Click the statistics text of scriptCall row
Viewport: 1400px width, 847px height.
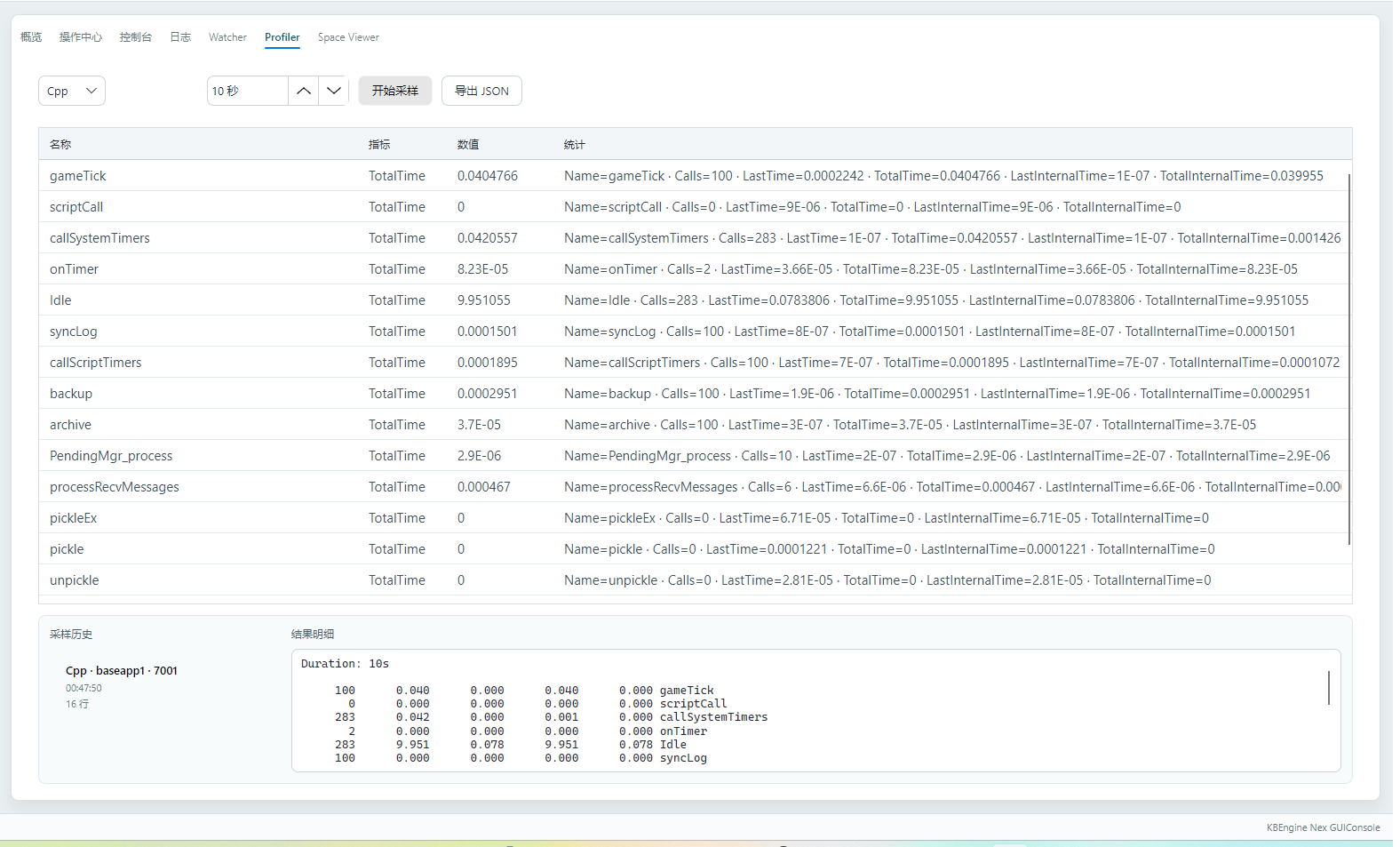coord(872,207)
